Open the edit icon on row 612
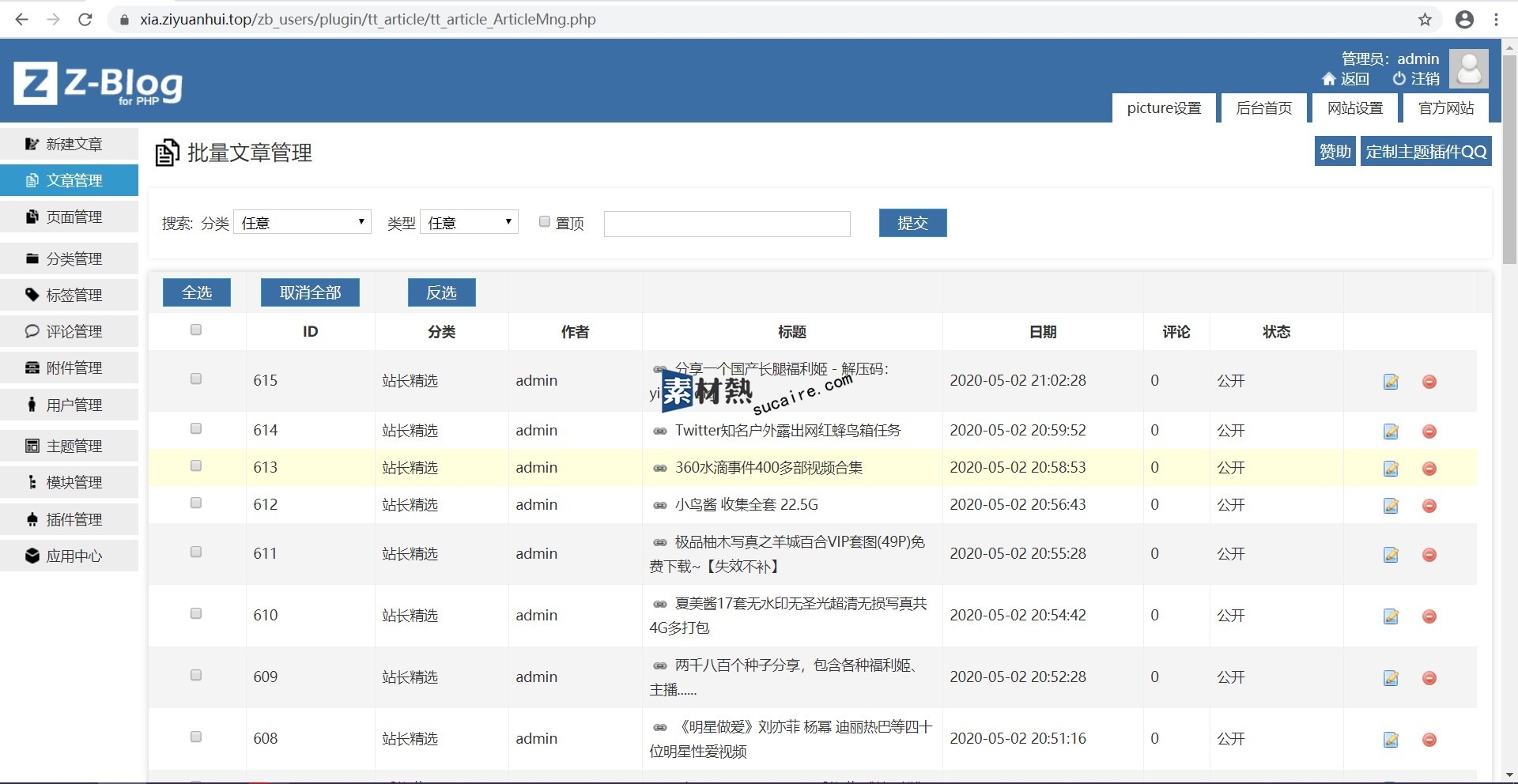The width and height of the screenshot is (1518, 784). pyautogui.click(x=1391, y=506)
